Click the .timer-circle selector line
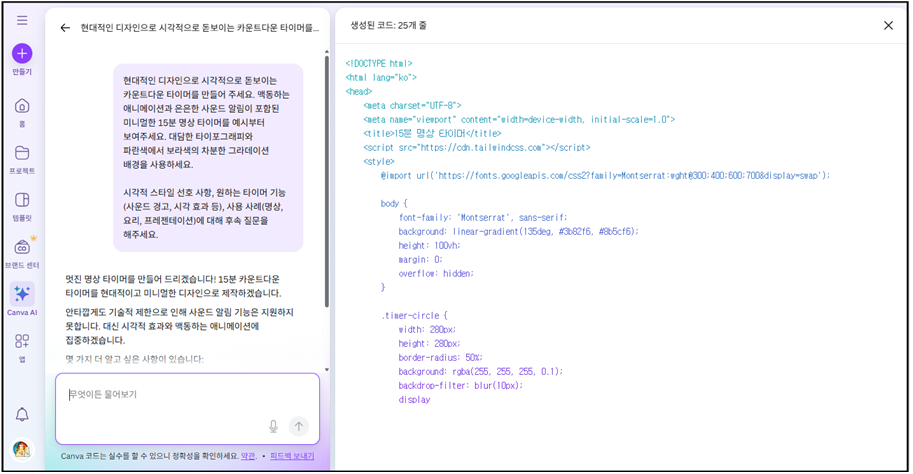 pyautogui.click(x=414, y=316)
